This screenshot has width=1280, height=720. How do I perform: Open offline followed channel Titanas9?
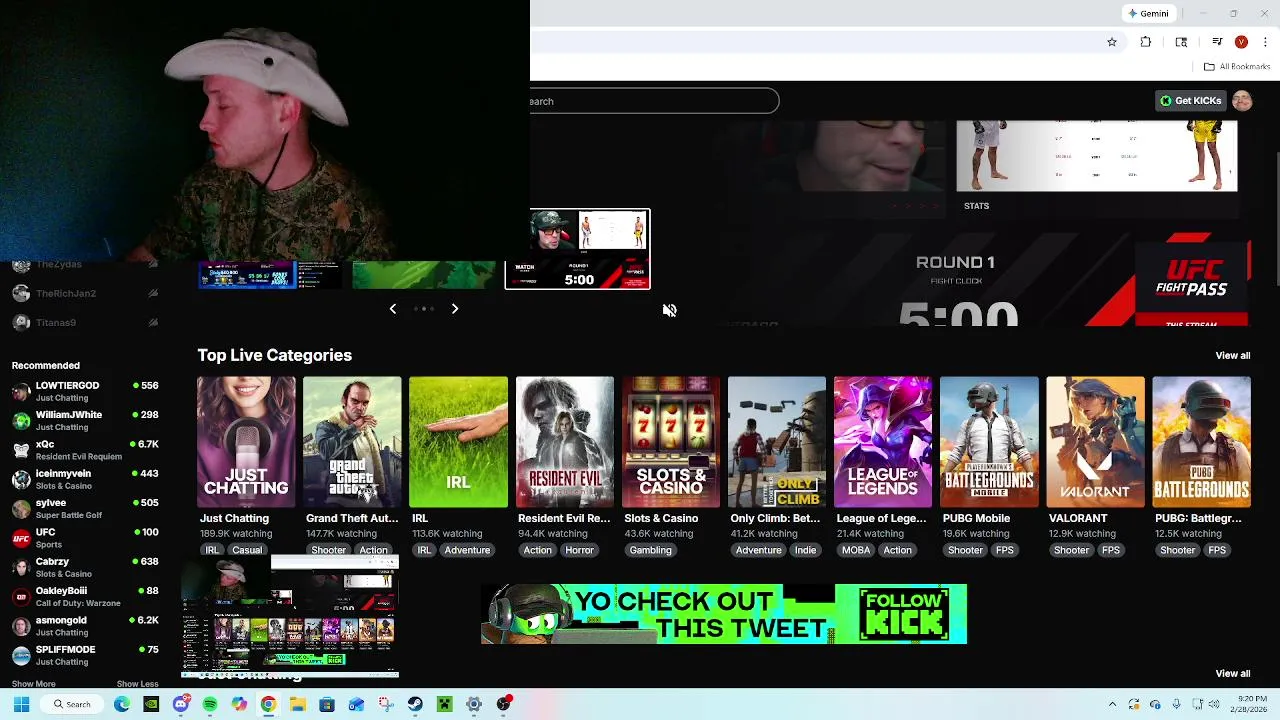click(85, 323)
